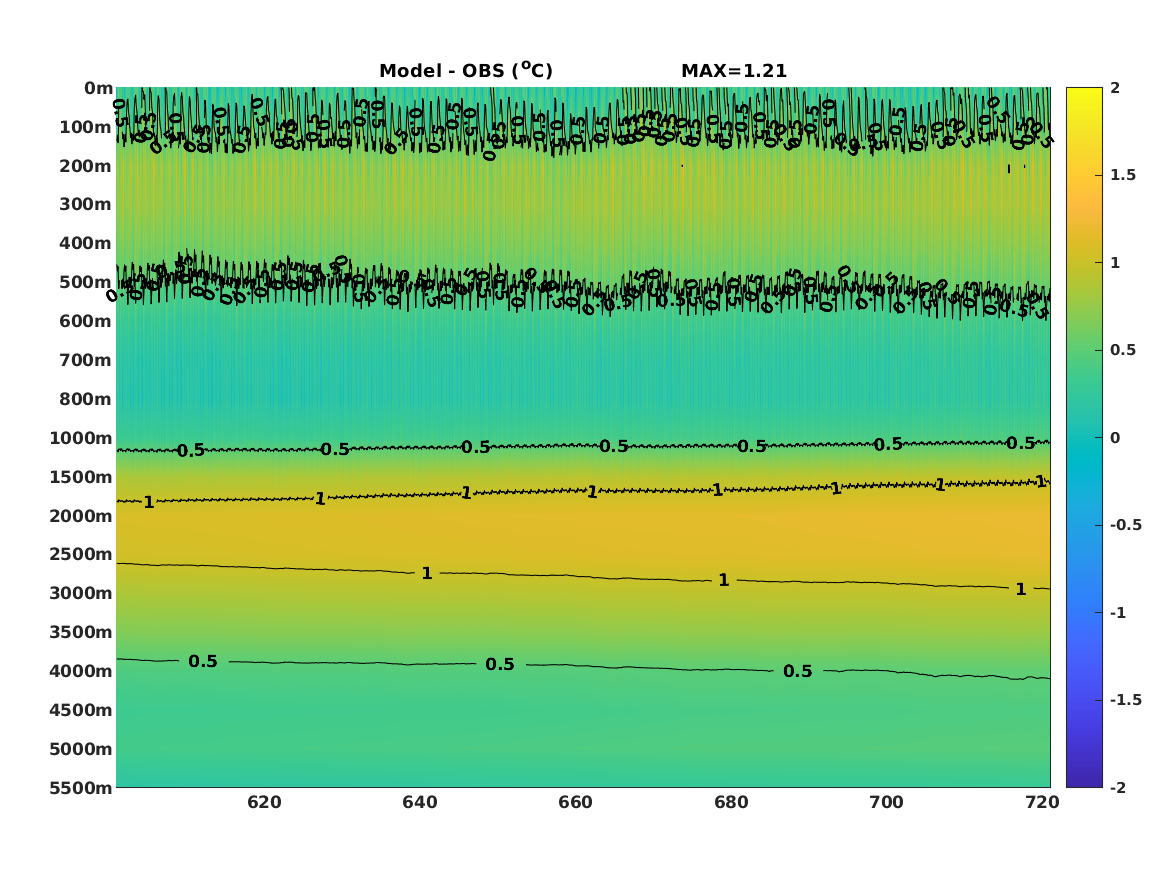This screenshot has width=1167, height=875.
Task: Click the "500m" depth axis label
Action: [86, 282]
